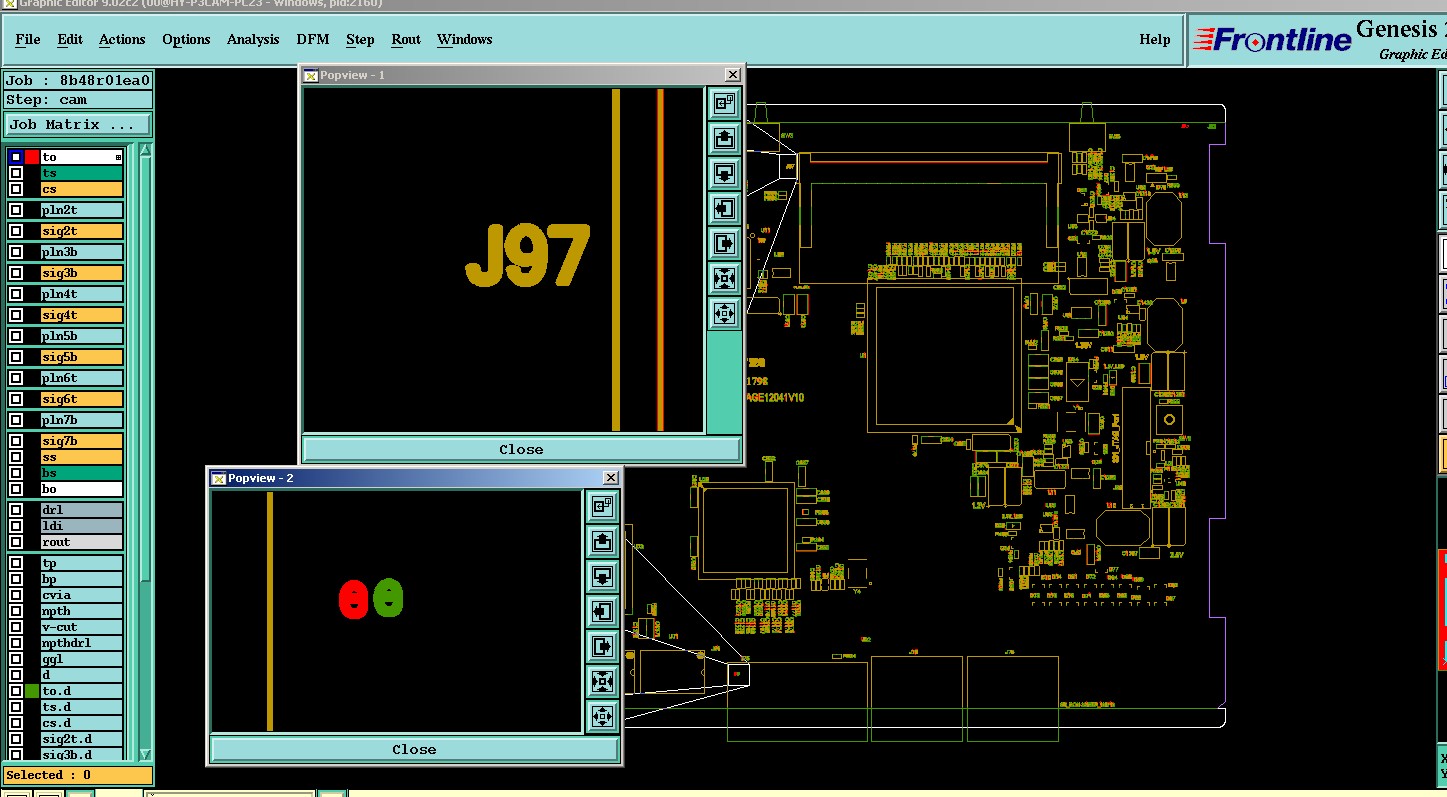Open the File menu

tap(28, 40)
